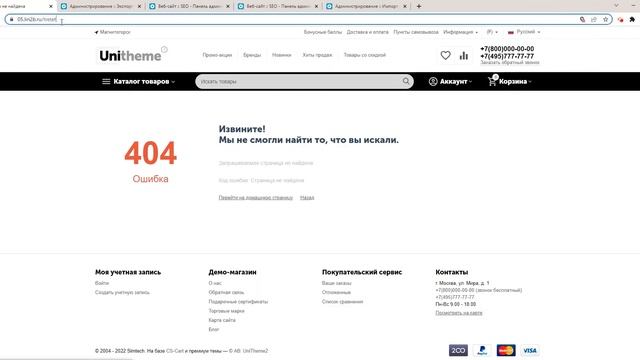This screenshot has width=640, height=360.
Task: Click the Доставка и оплата link
Action: [x=367, y=32]
